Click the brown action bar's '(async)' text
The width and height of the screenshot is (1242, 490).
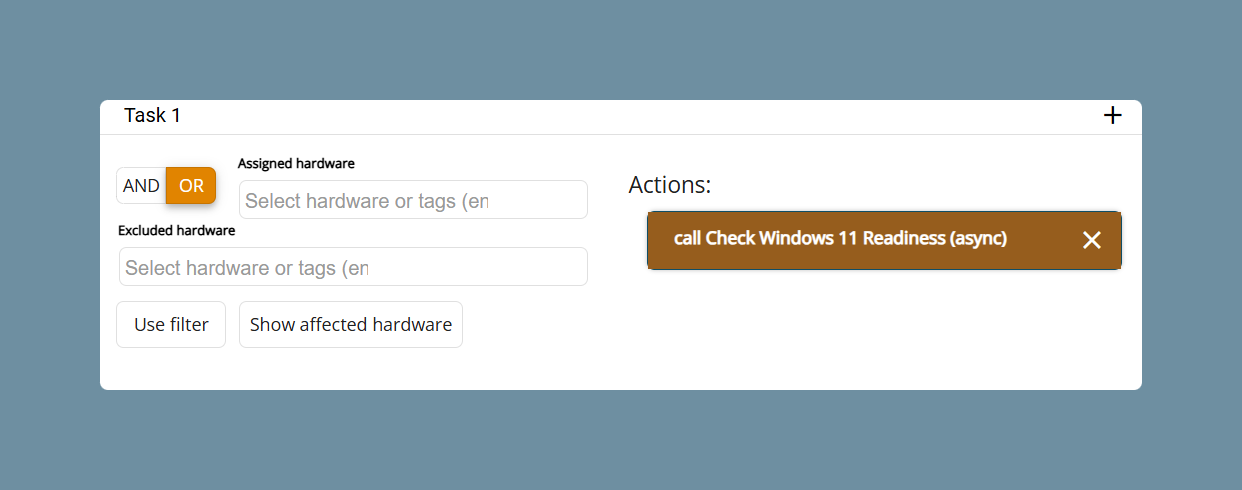point(978,239)
